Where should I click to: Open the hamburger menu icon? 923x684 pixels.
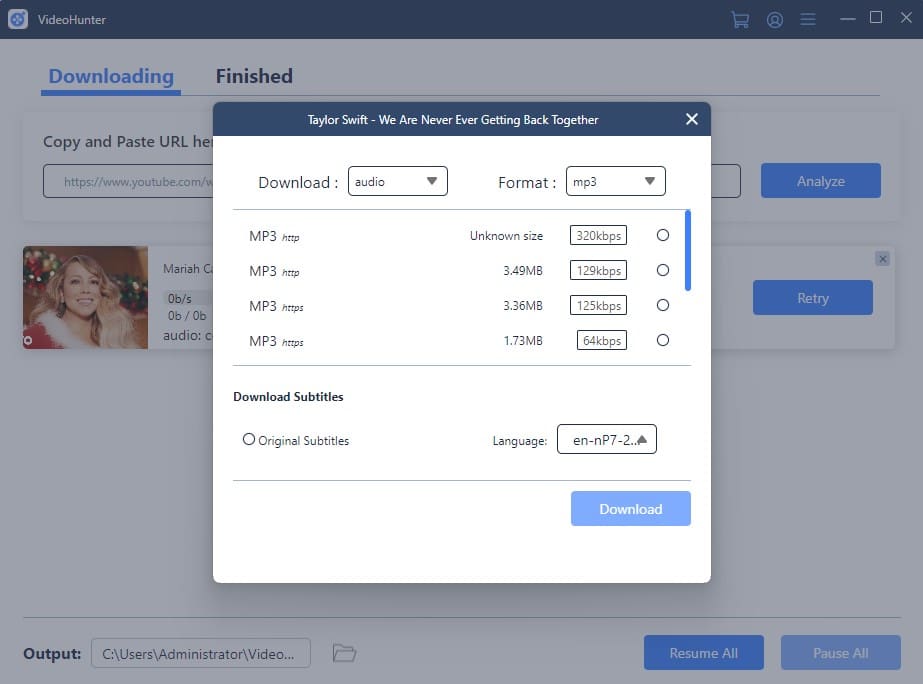coord(808,19)
